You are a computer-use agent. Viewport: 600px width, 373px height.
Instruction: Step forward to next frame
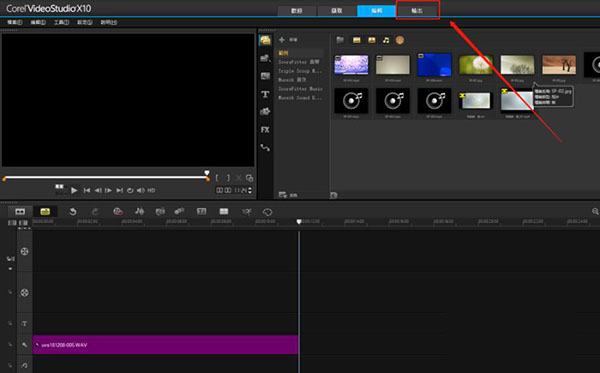pyautogui.click(x=109, y=190)
